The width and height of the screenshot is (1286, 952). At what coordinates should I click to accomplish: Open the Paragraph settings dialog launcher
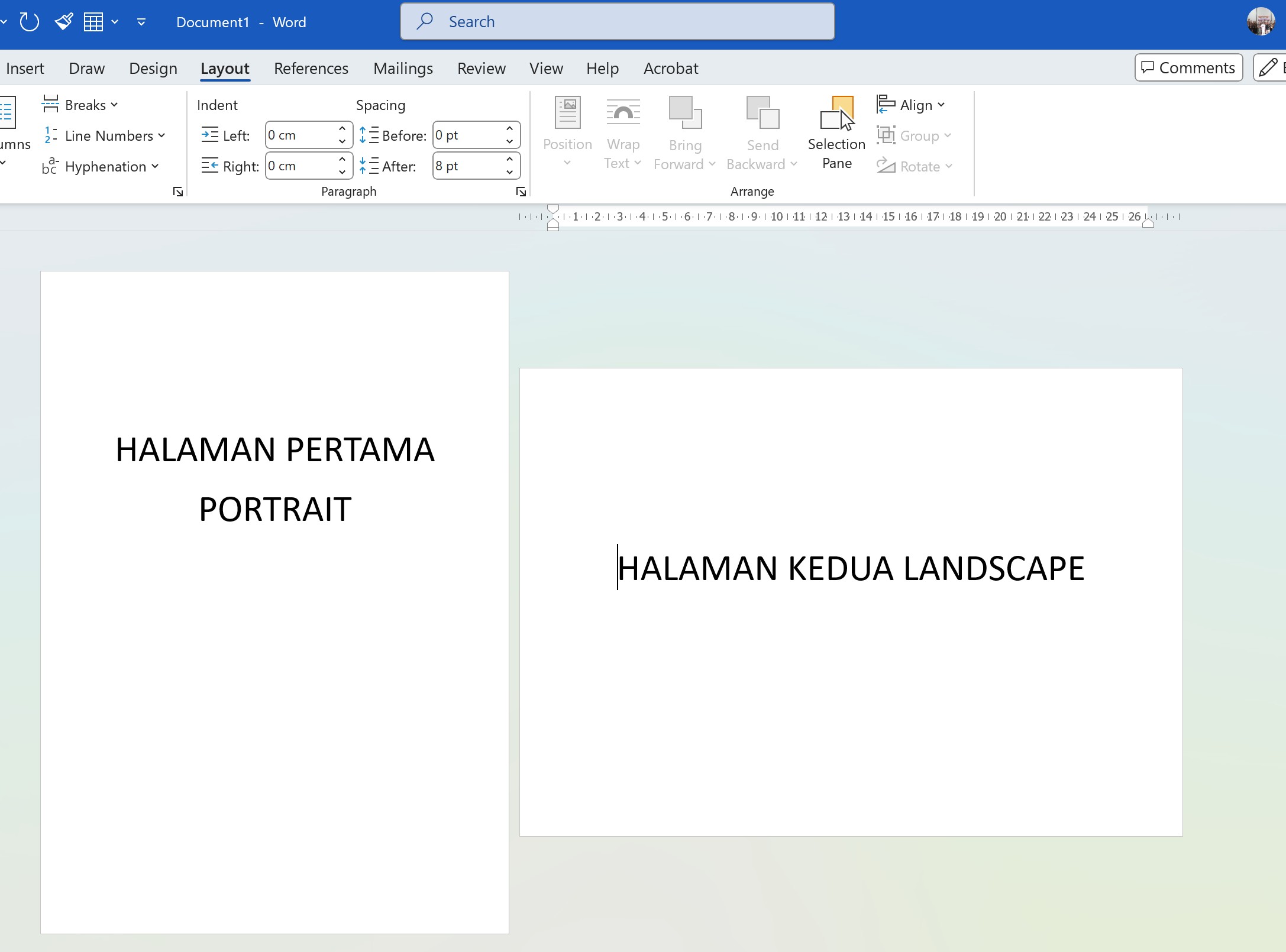(x=521, y=191)
